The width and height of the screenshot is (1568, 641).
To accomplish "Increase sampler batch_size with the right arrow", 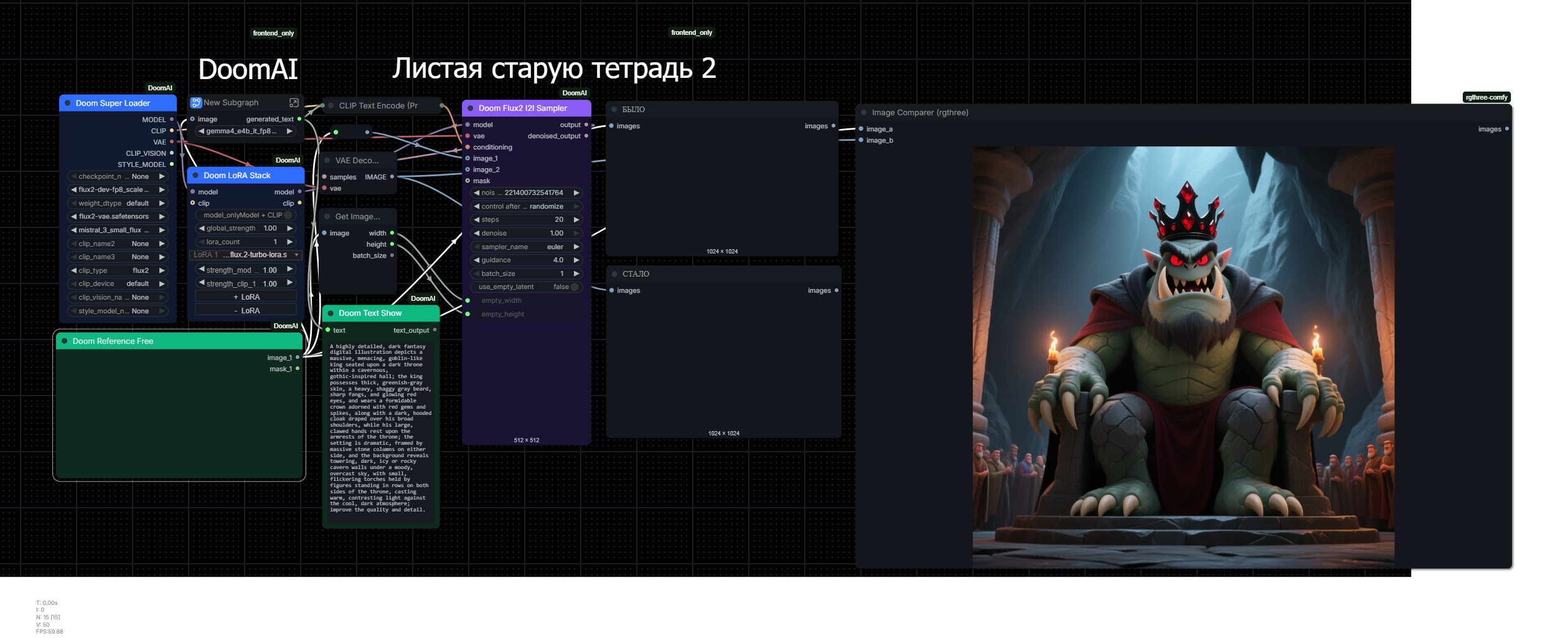I will 576,274.
